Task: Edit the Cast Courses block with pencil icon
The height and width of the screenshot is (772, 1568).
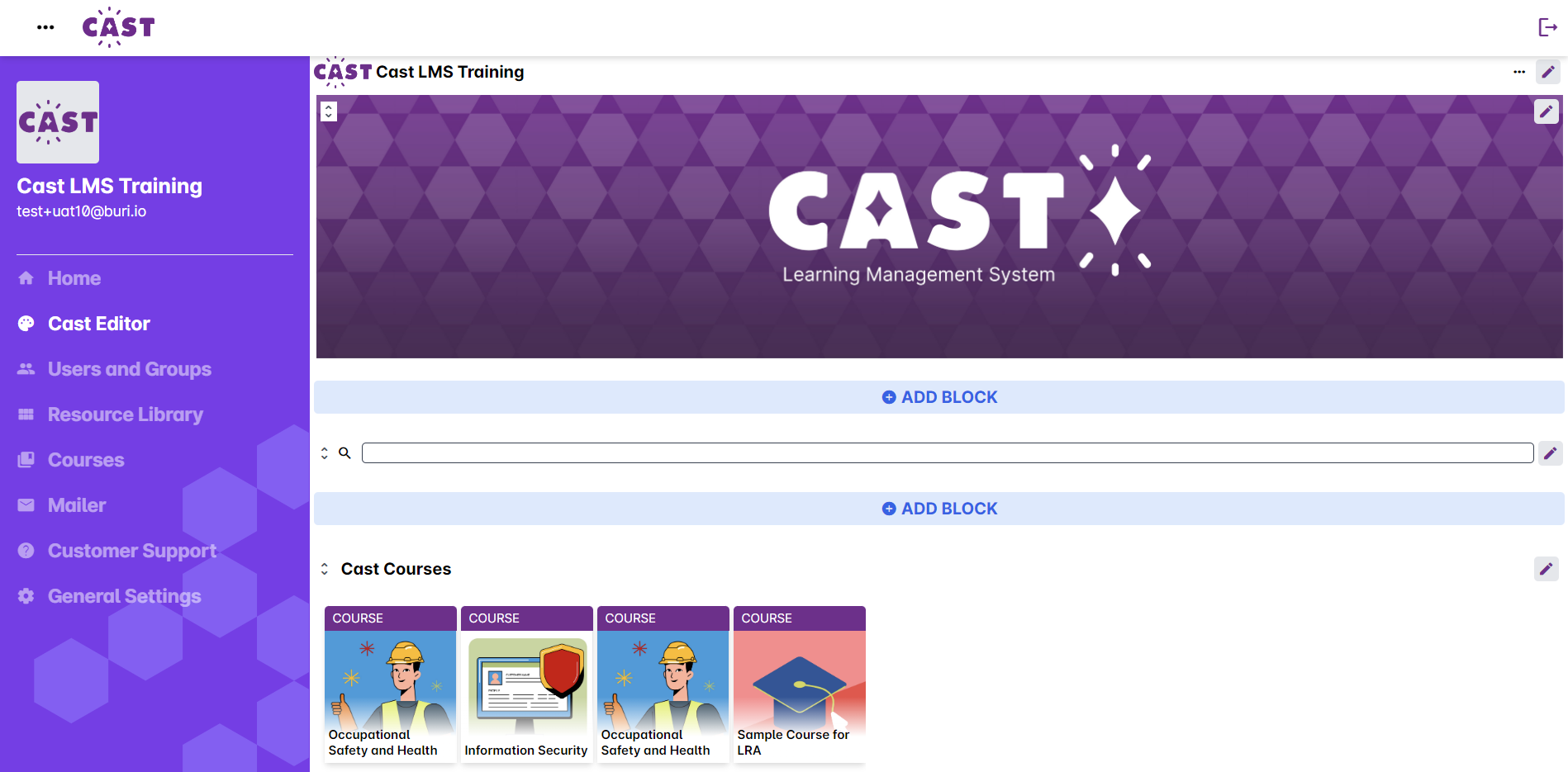Action: click(x=1547, y=569)
